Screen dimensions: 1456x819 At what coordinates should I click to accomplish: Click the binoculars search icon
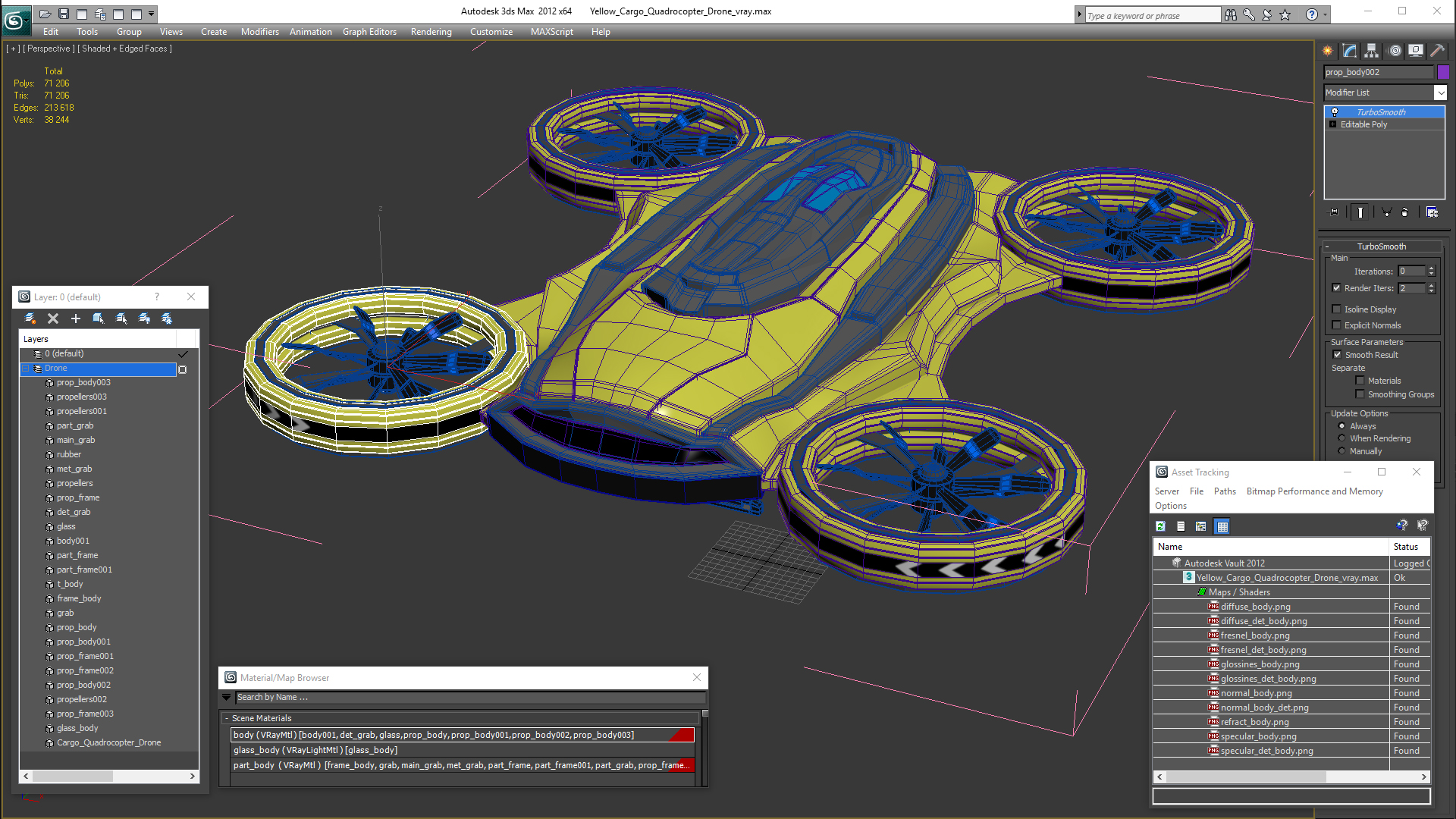point(1231,15)
